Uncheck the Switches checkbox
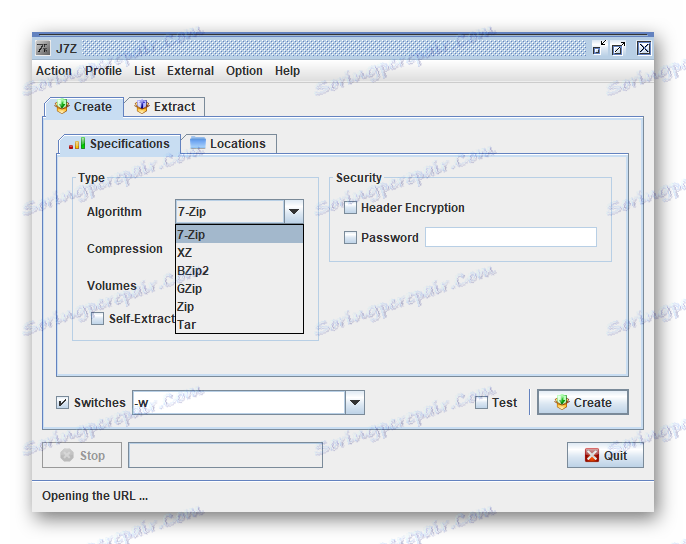Viewport: 686px width, 544px height. [x=63, y=403]
